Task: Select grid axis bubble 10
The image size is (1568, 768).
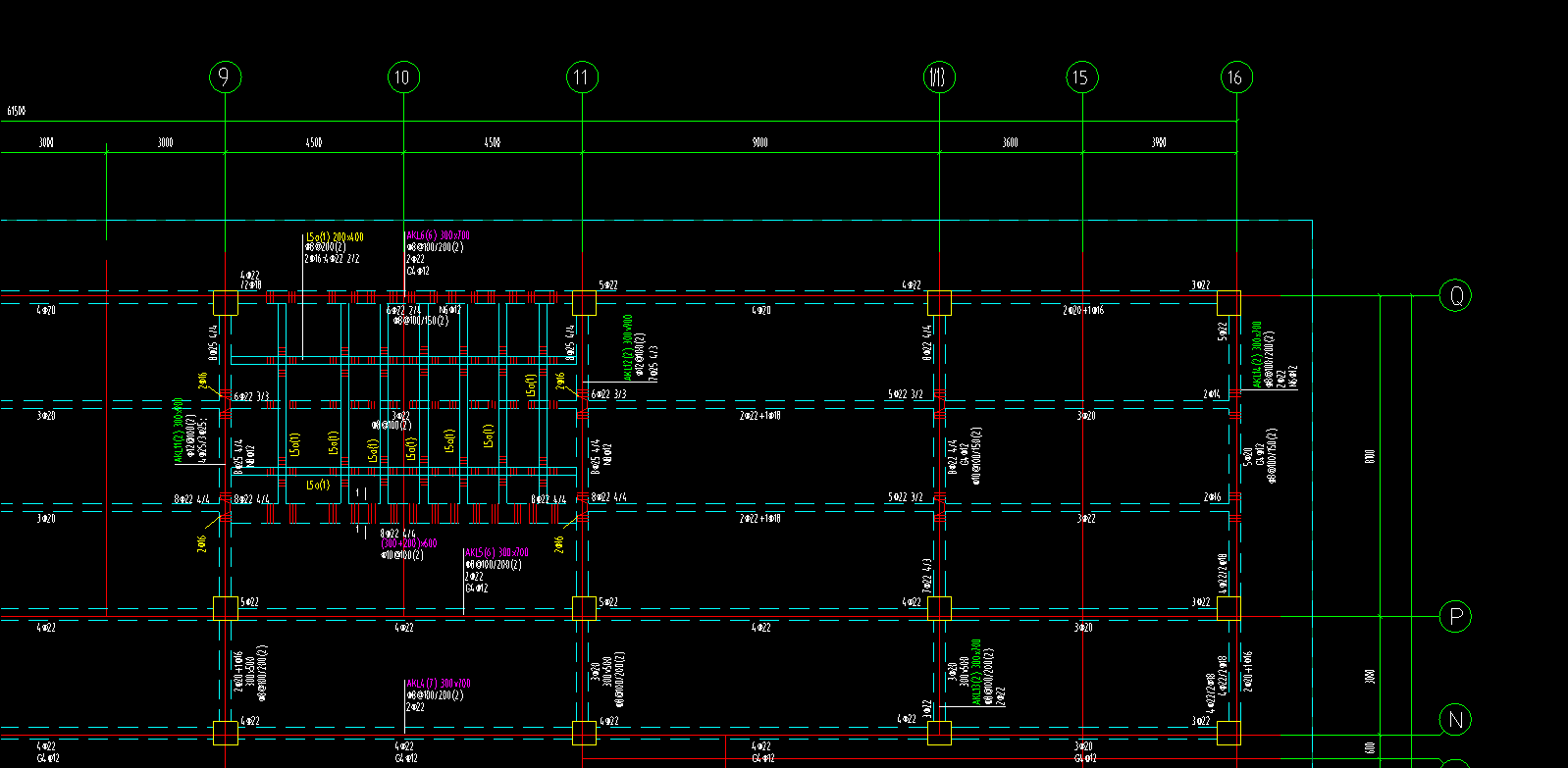Action: (403, 77)
